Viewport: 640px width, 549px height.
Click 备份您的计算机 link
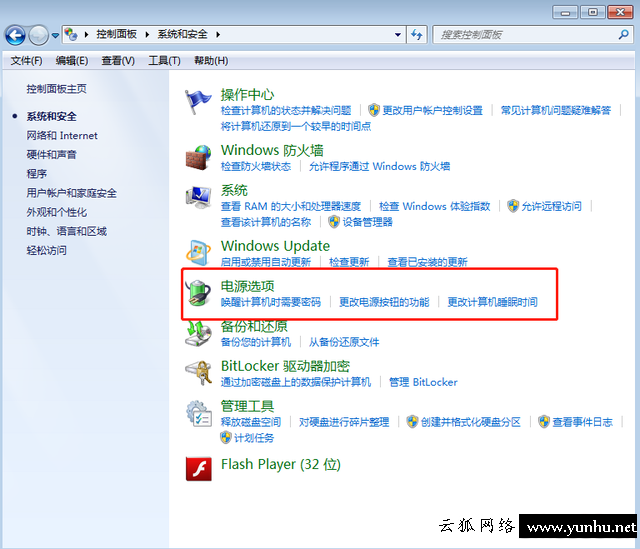tap(256, 342)
